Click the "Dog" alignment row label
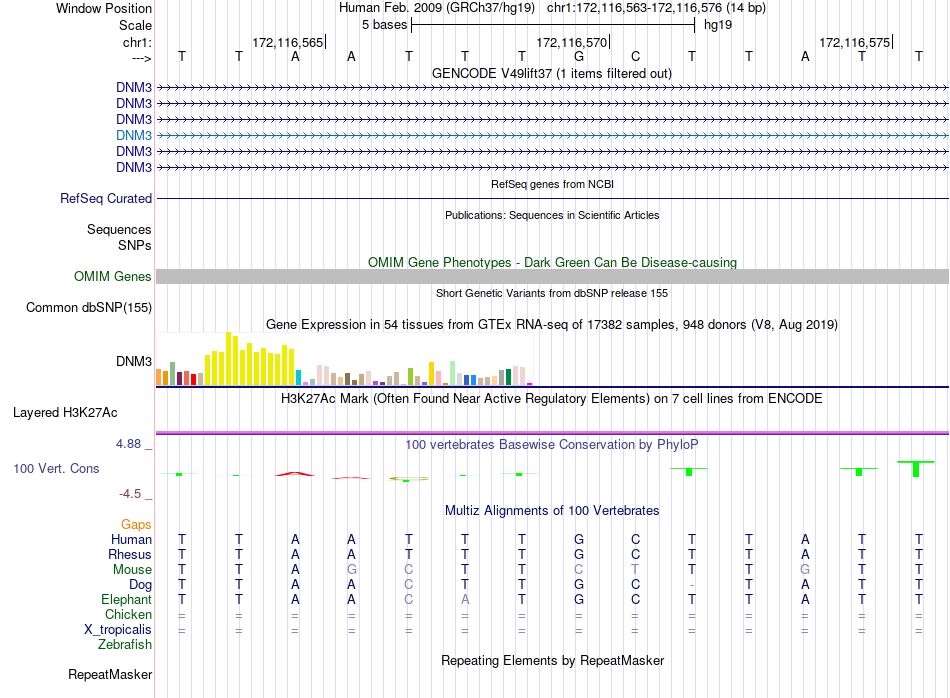Viewport: 950px width, 698px height. pyautogui.click(x=141, y=585)
